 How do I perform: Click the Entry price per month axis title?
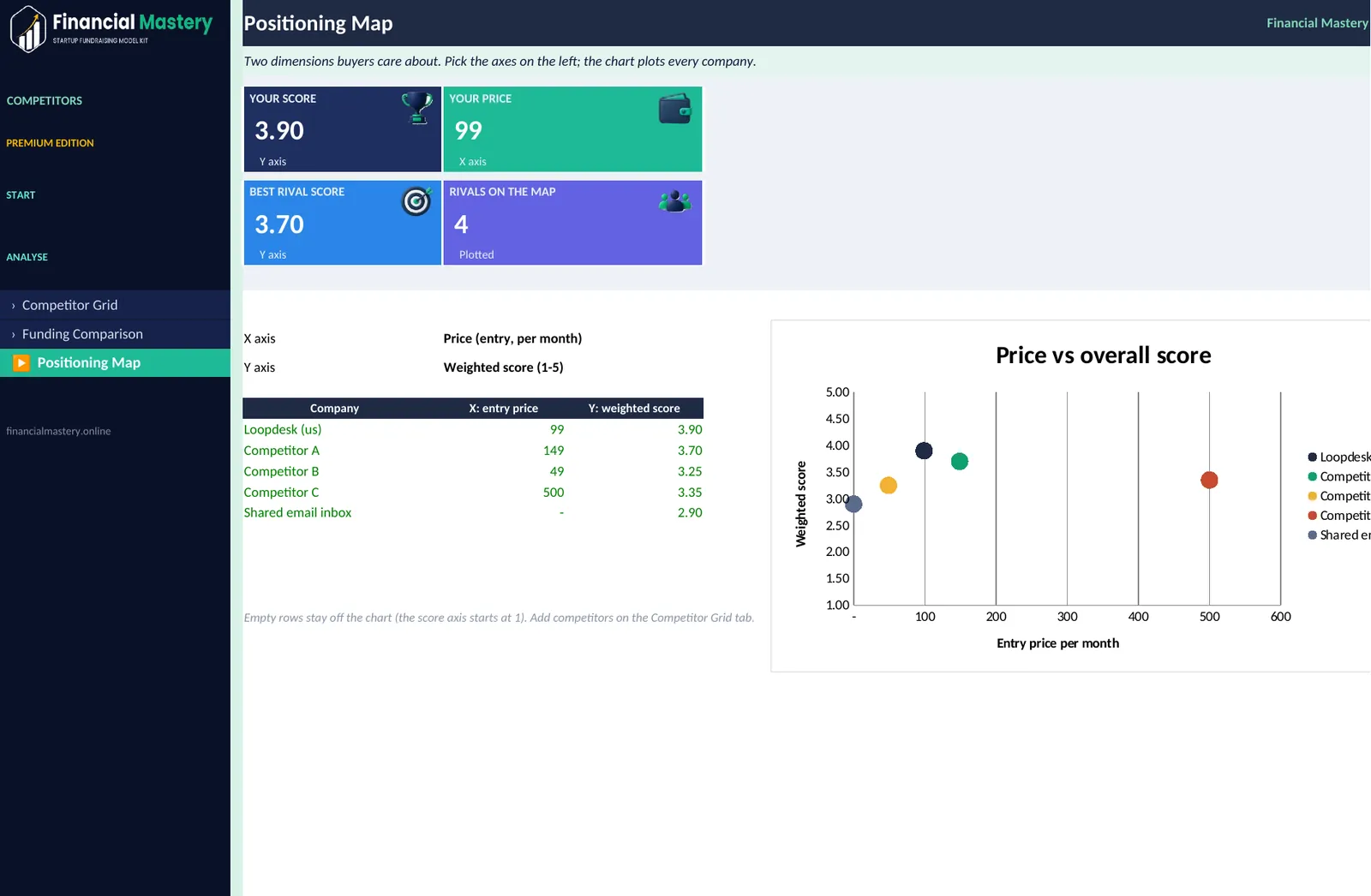coord(1057,643)
